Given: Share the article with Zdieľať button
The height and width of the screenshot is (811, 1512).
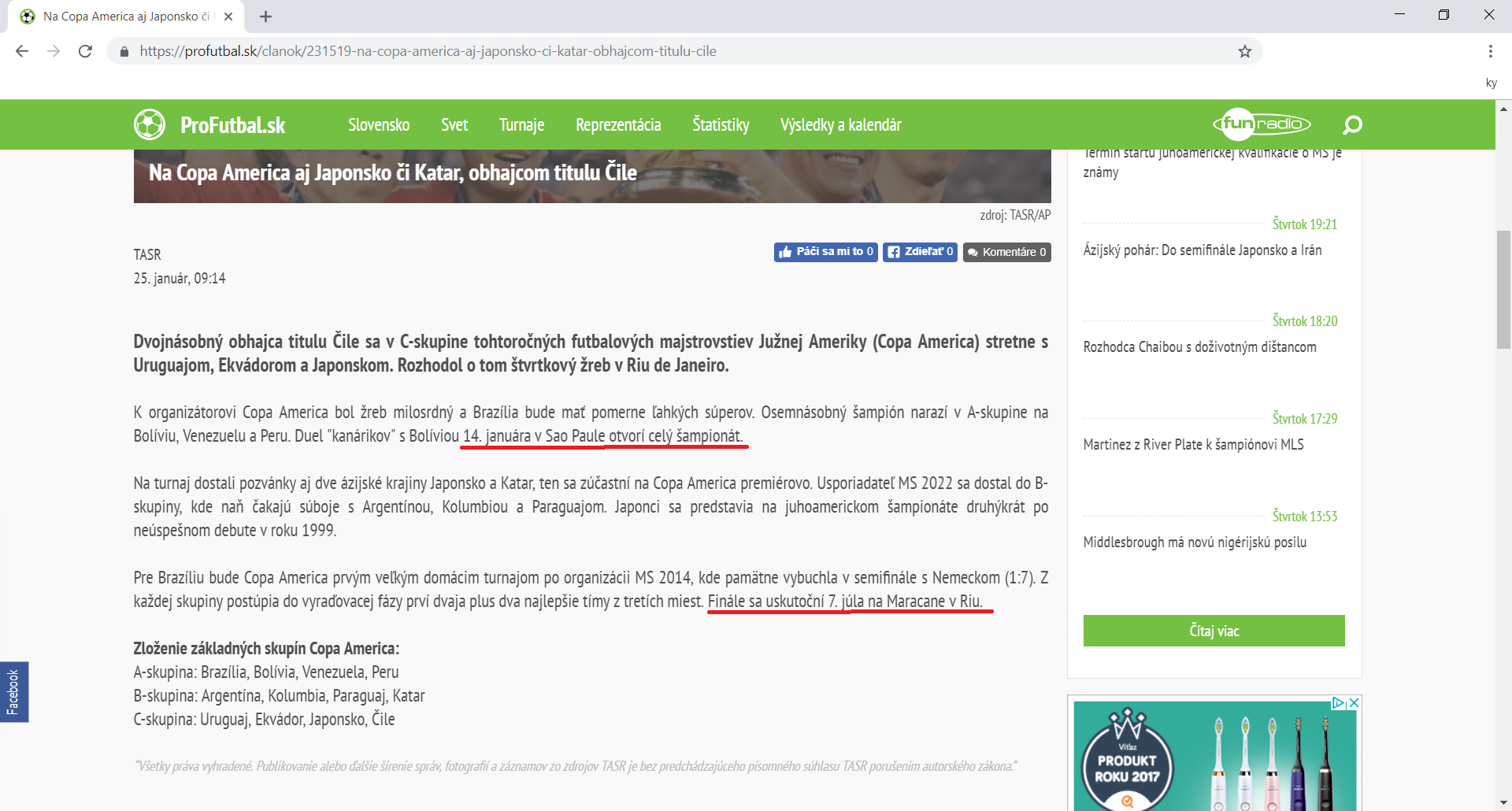Looking at the screenshot, I should click(x=920, y=252).
